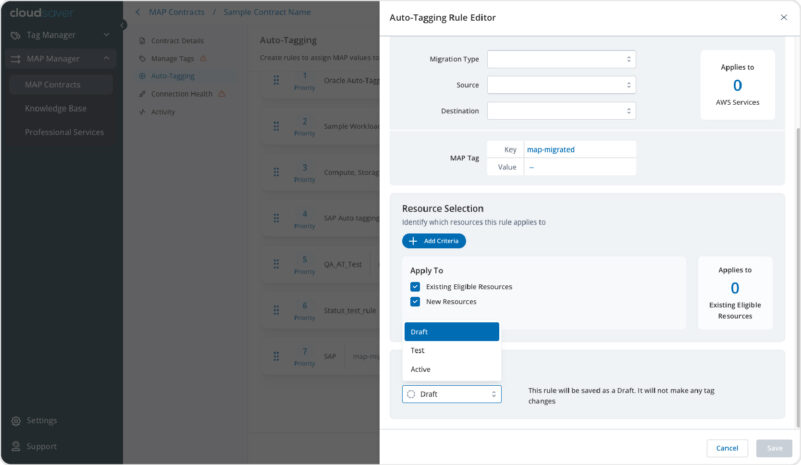The image size is (801, 465).
Task: Select Test from the status list
Action: 418,351
